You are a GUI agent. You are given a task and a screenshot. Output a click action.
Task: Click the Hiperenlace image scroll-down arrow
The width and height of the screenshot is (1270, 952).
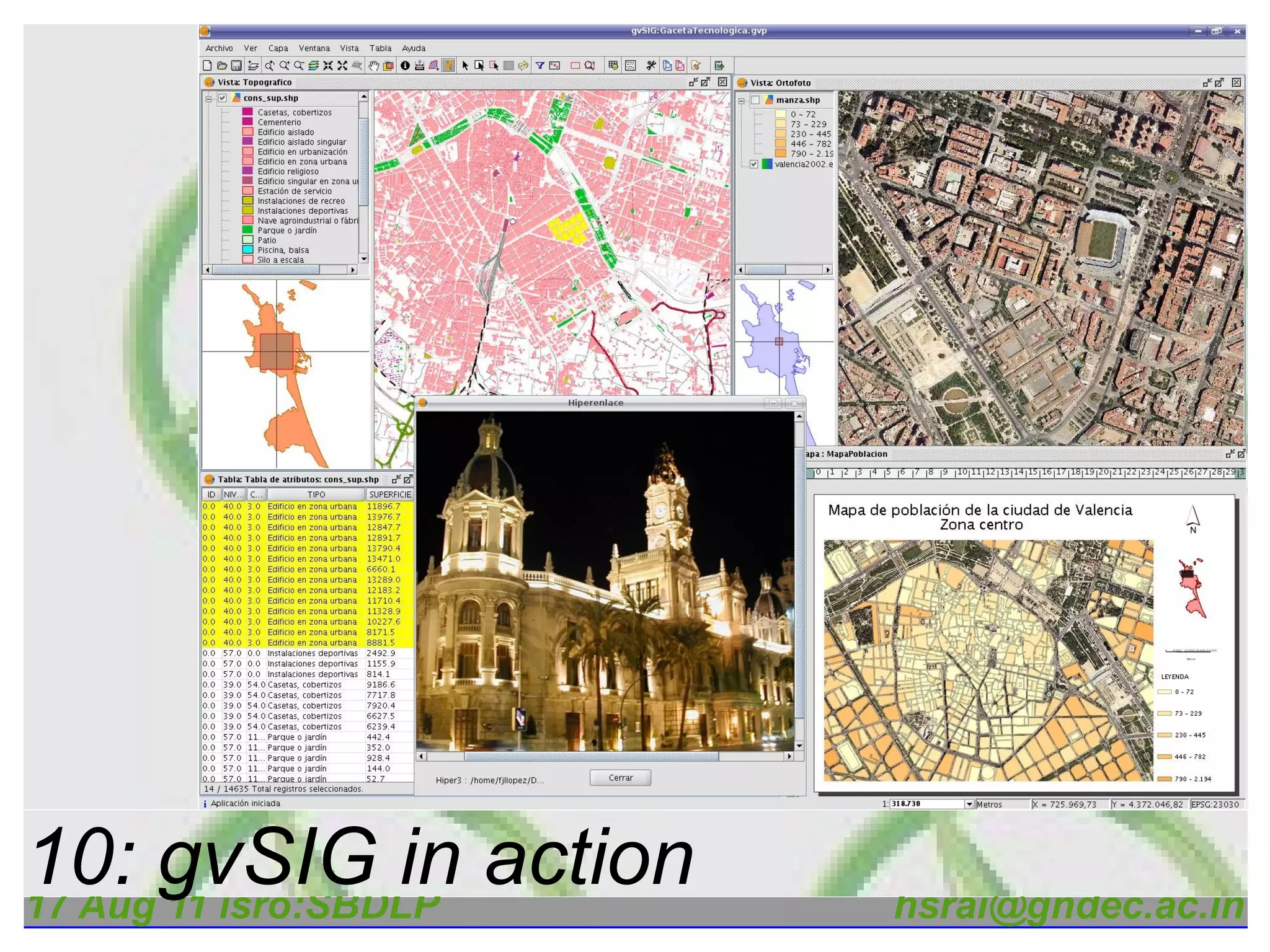(x=799, y=746)
